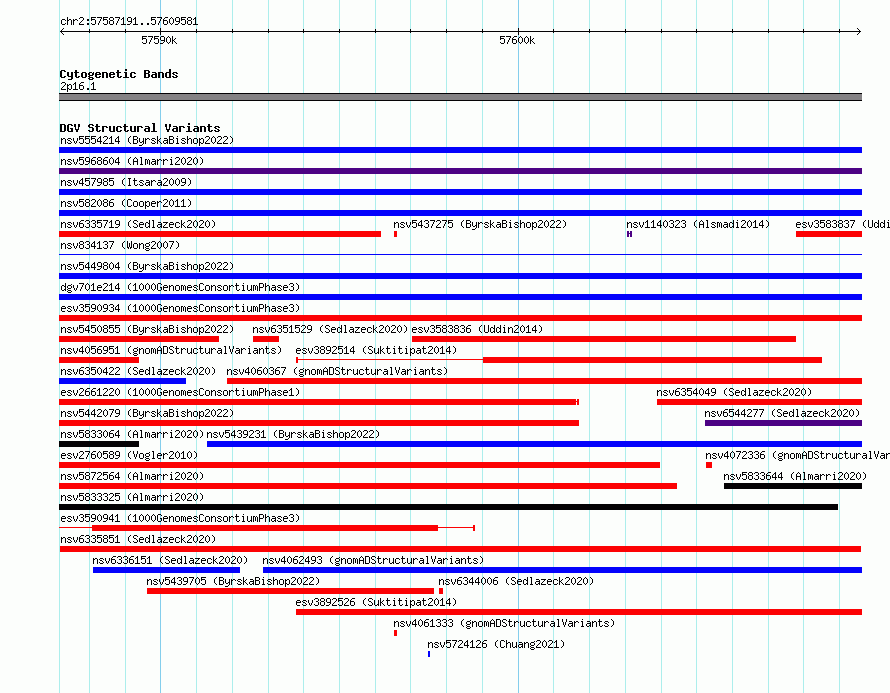Open variant nsv5439705 (ByrskaBishop2022)
This screenshot has width=890, height=693.
click(233, 581)
